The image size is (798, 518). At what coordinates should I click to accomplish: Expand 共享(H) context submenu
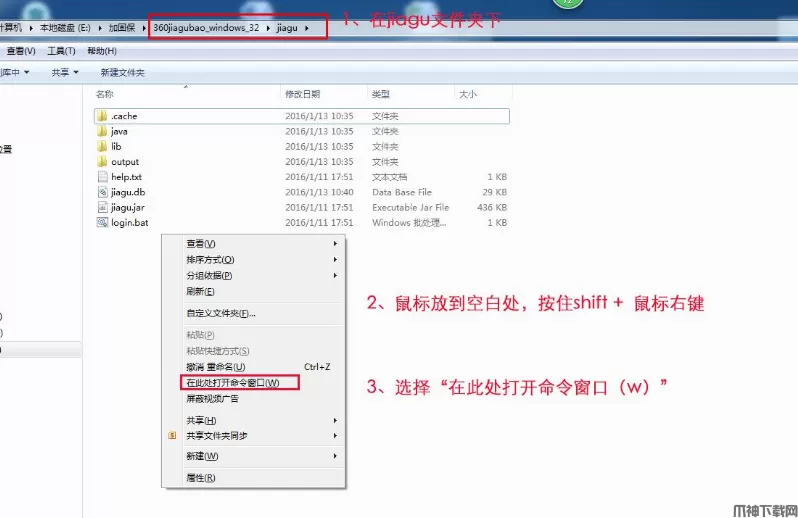(335, 420)
